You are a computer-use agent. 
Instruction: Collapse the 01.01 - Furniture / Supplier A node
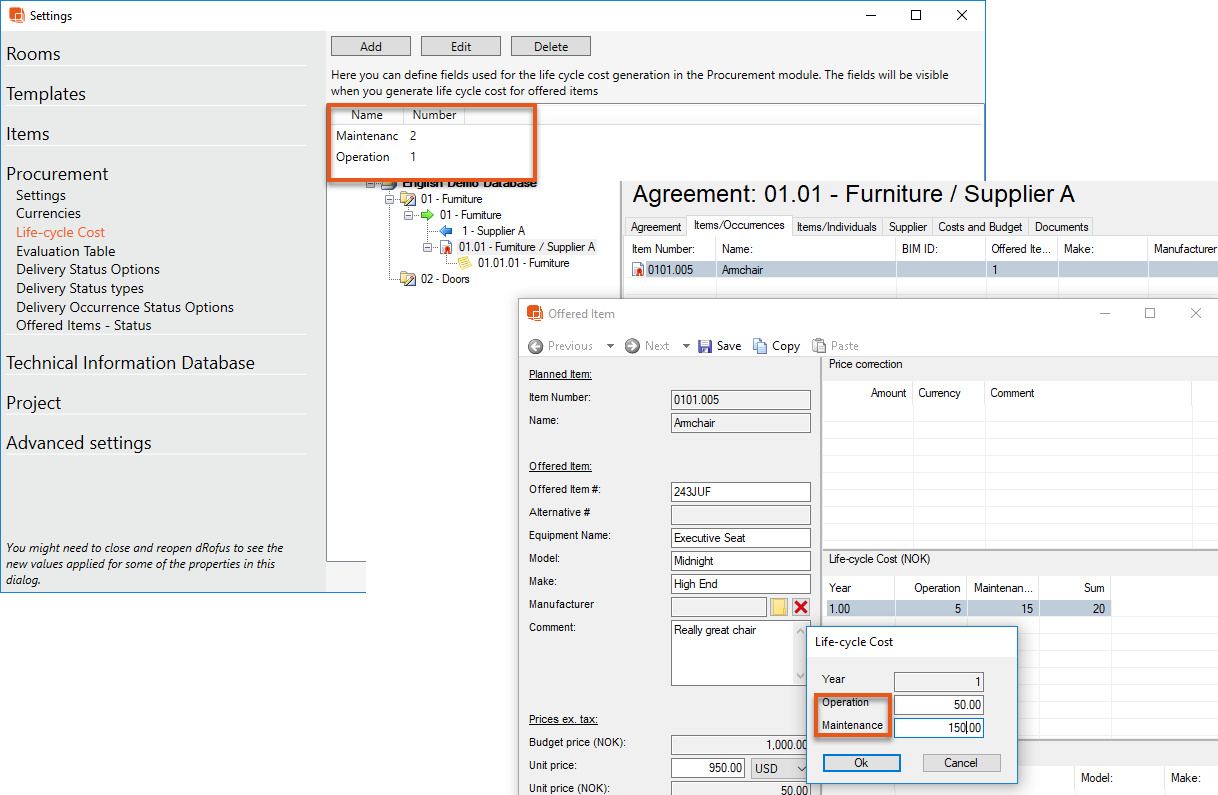coord(427,247)
